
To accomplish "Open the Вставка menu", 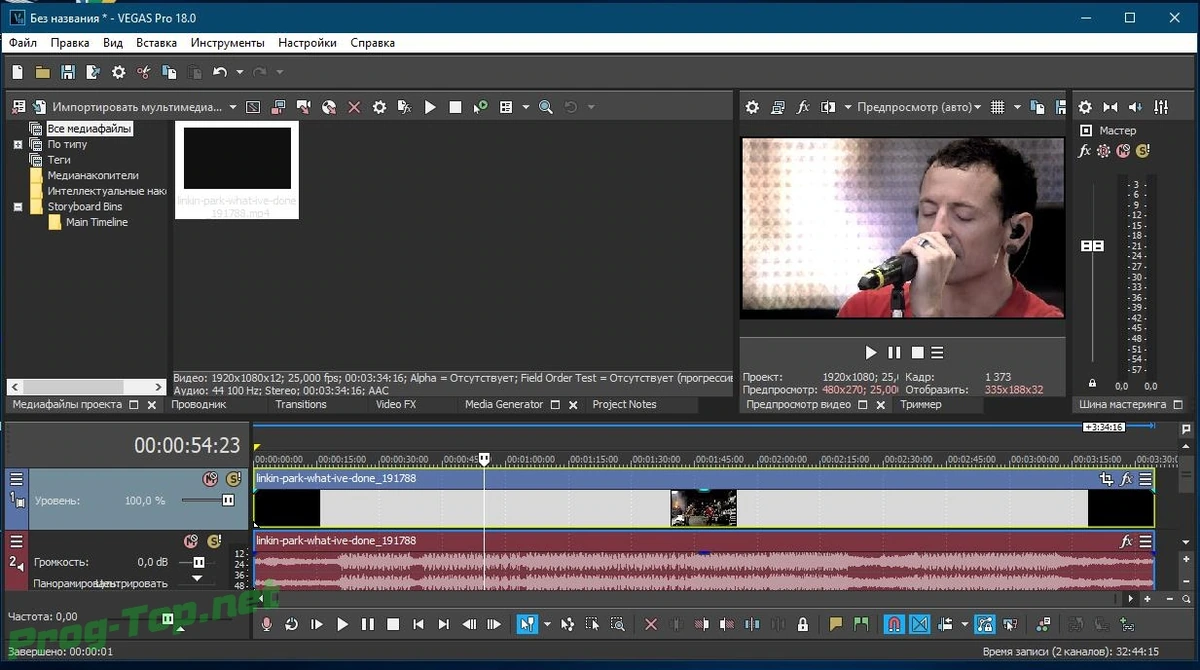I will (156, 43).
